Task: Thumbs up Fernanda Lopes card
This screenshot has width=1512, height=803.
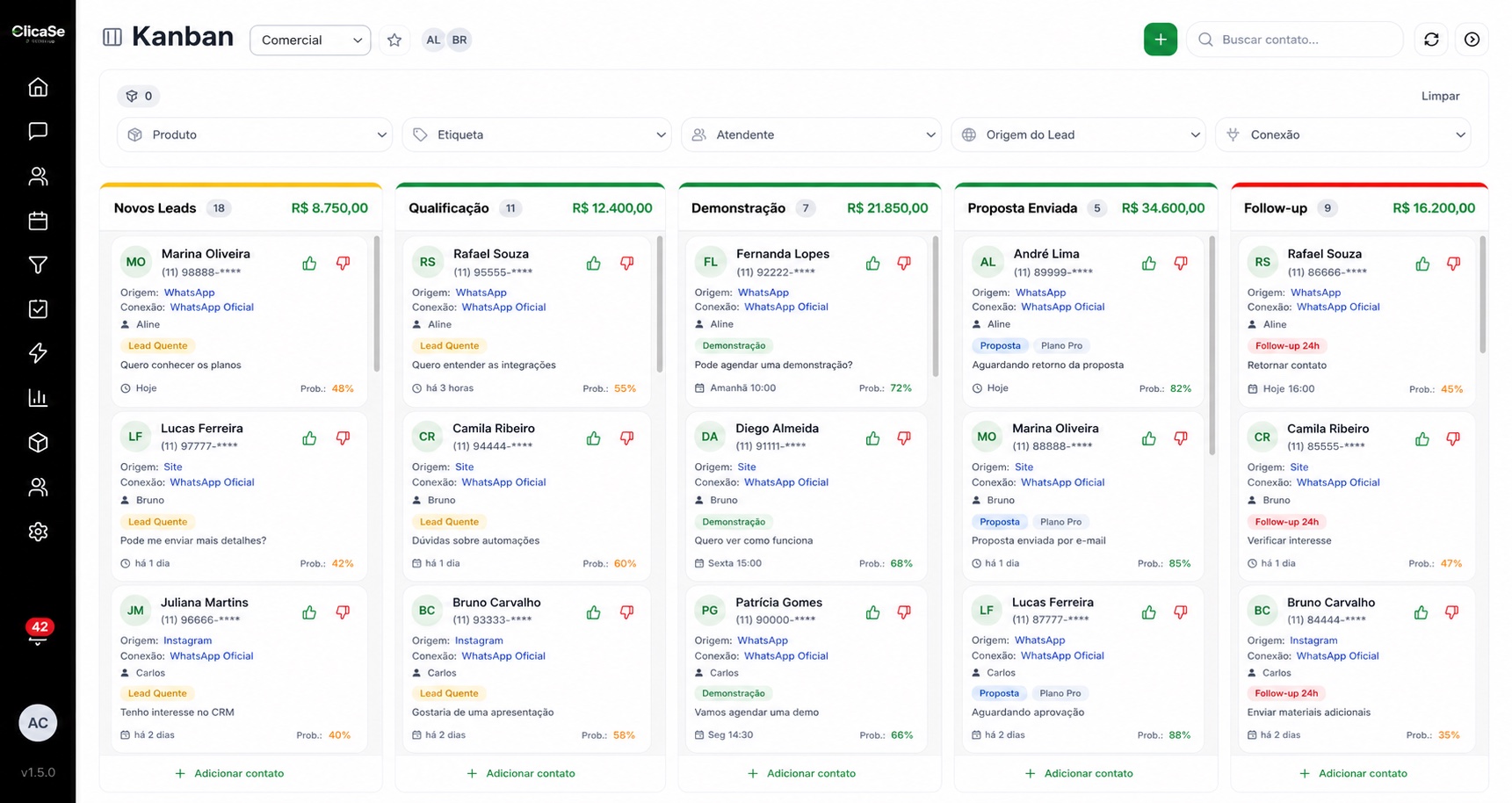Action: tap(872, 264)
